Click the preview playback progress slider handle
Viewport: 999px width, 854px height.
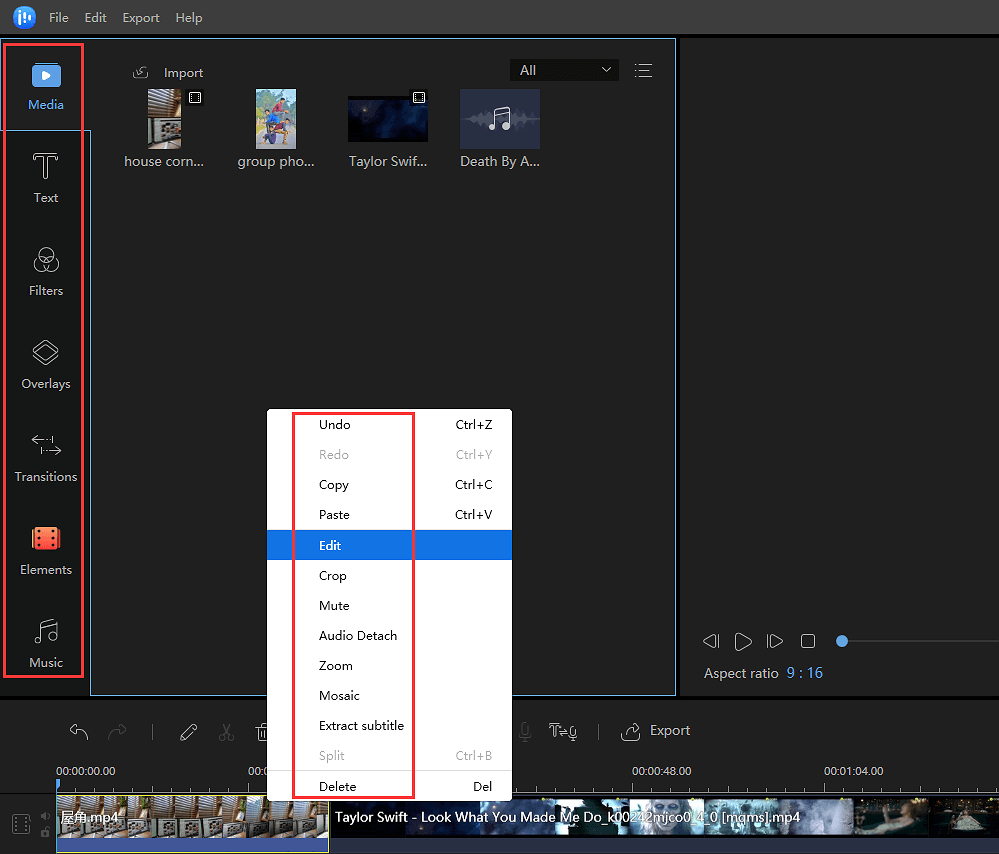pos(842,641)
